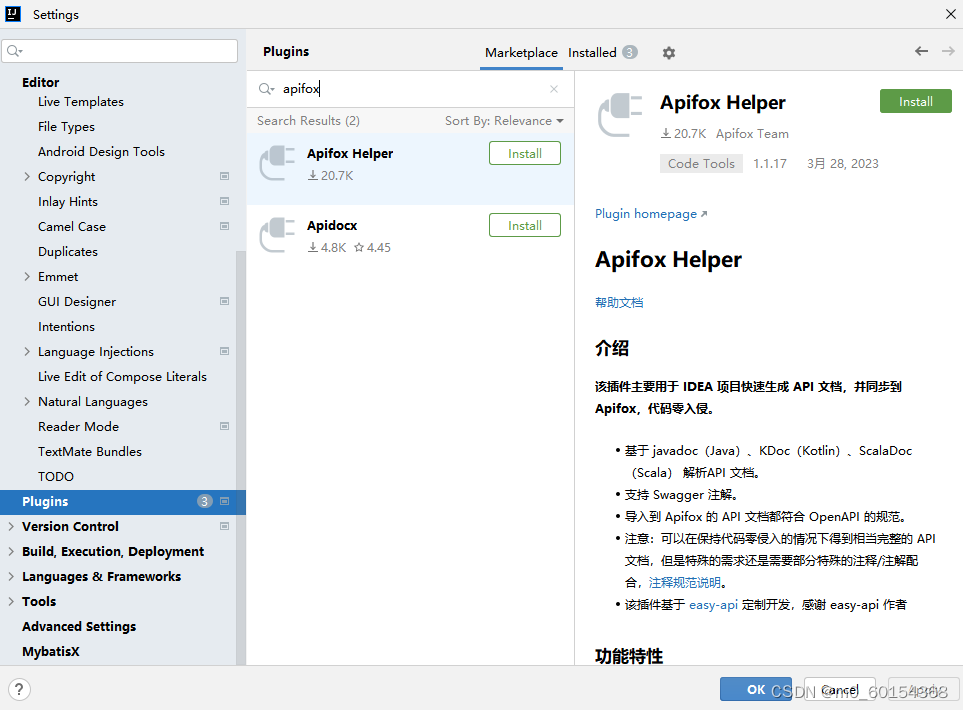
Task: Navigate forward with the right arrow icon
Action: click(946, 51)
